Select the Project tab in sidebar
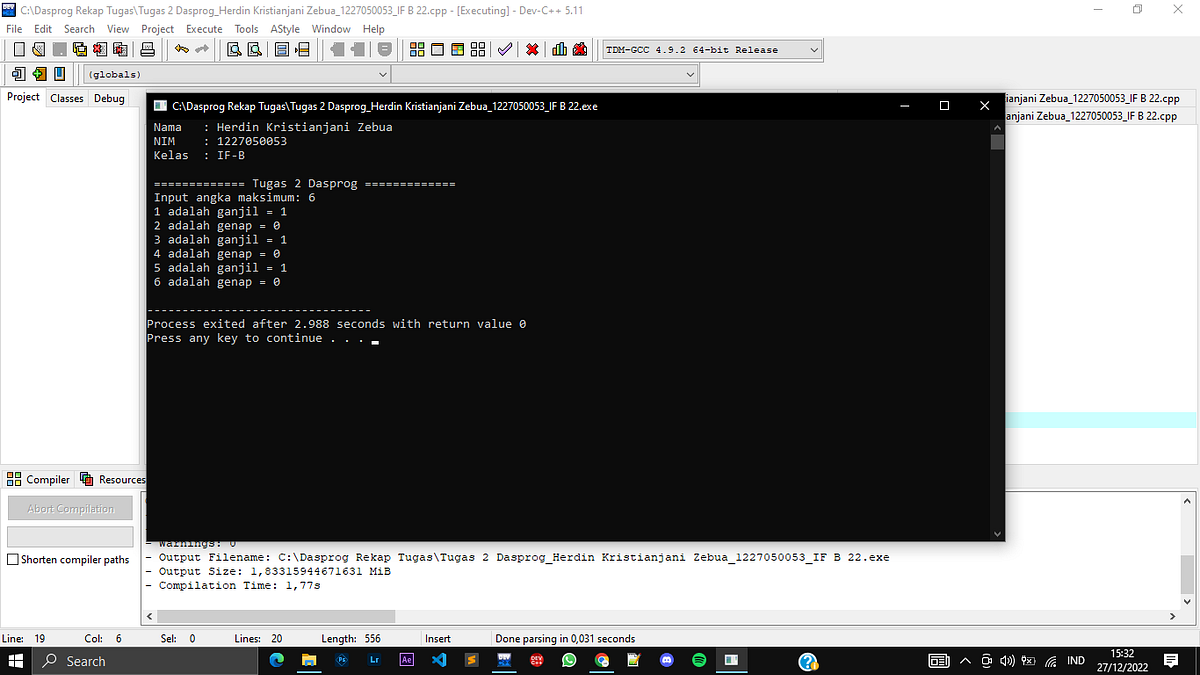Viewport: 1200px width, 675px height. (23, 97)
